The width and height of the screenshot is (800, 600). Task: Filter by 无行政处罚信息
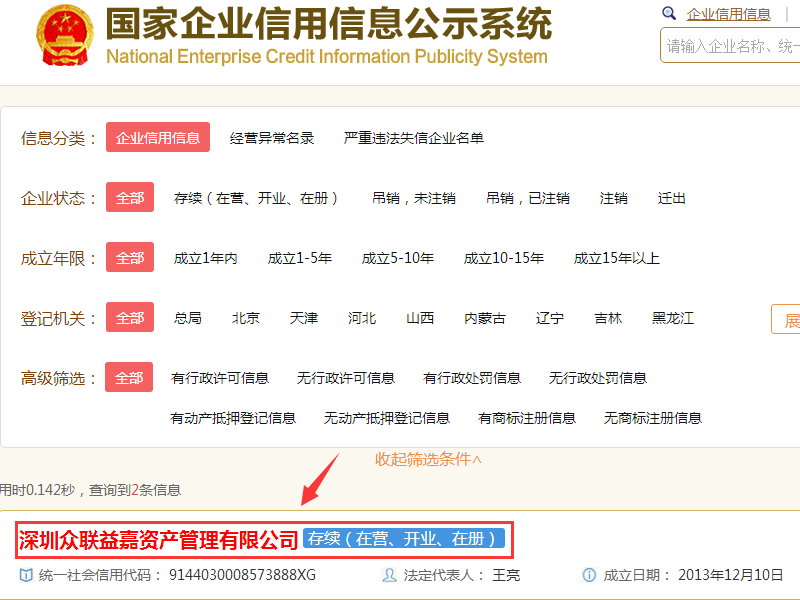[598, 378]
